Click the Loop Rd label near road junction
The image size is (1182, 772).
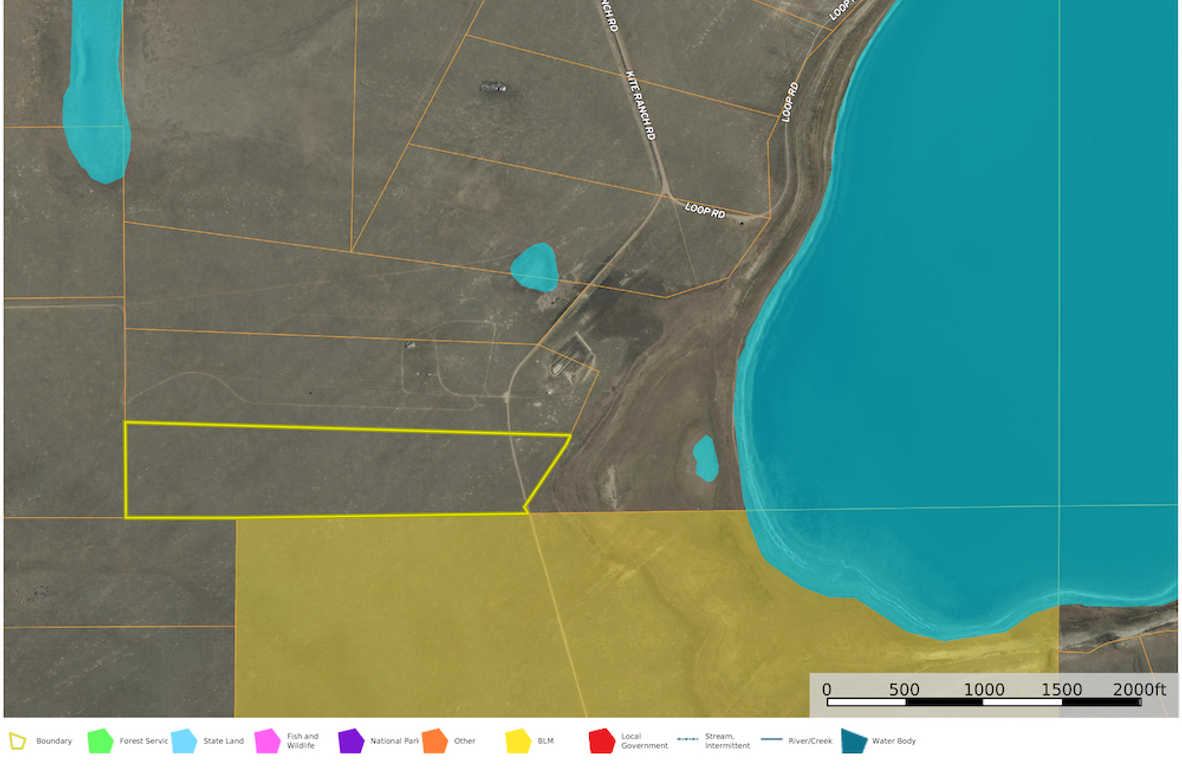tap(705, 211)
